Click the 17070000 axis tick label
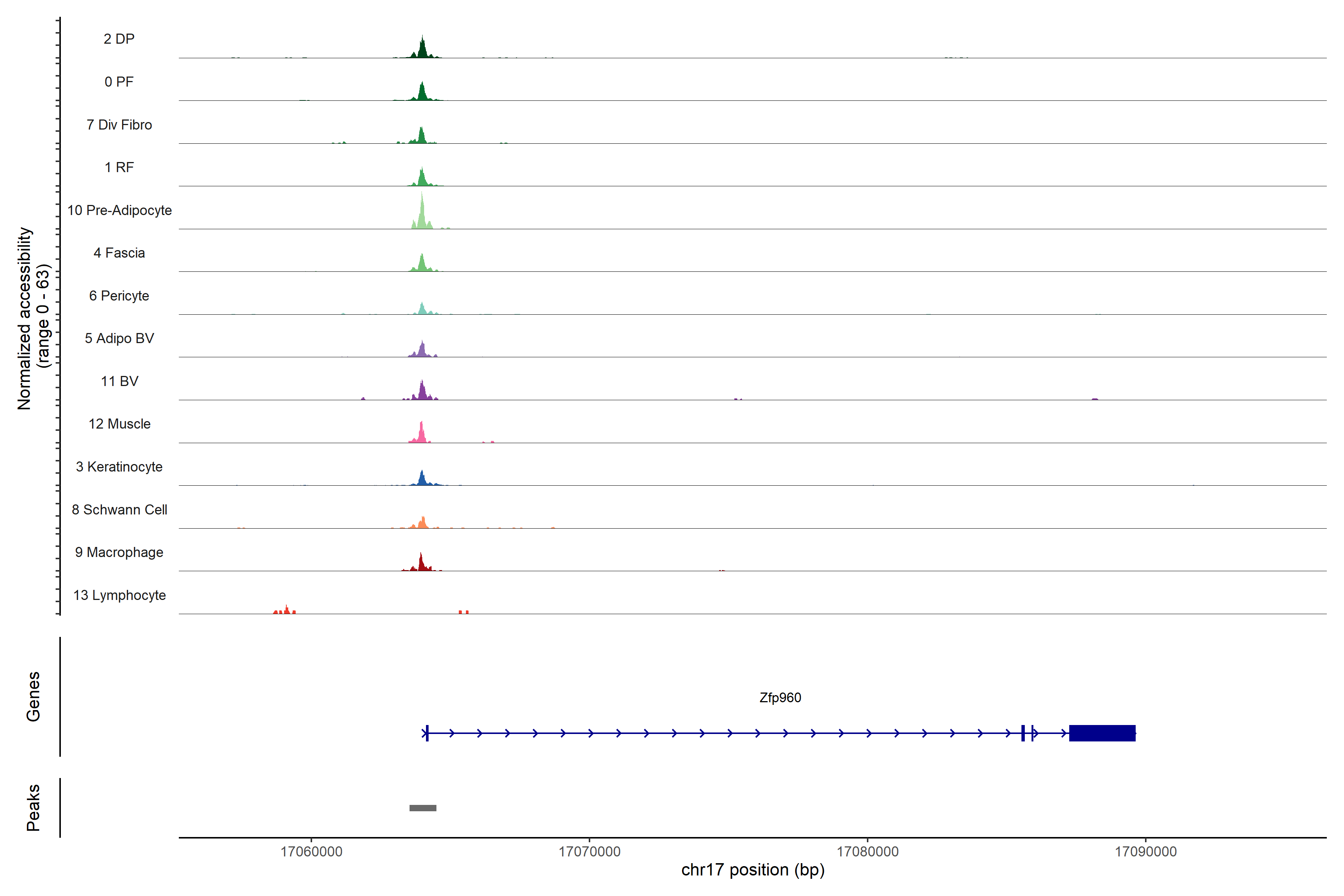The height and width of the screenshot is (896, 1344). 589,852
